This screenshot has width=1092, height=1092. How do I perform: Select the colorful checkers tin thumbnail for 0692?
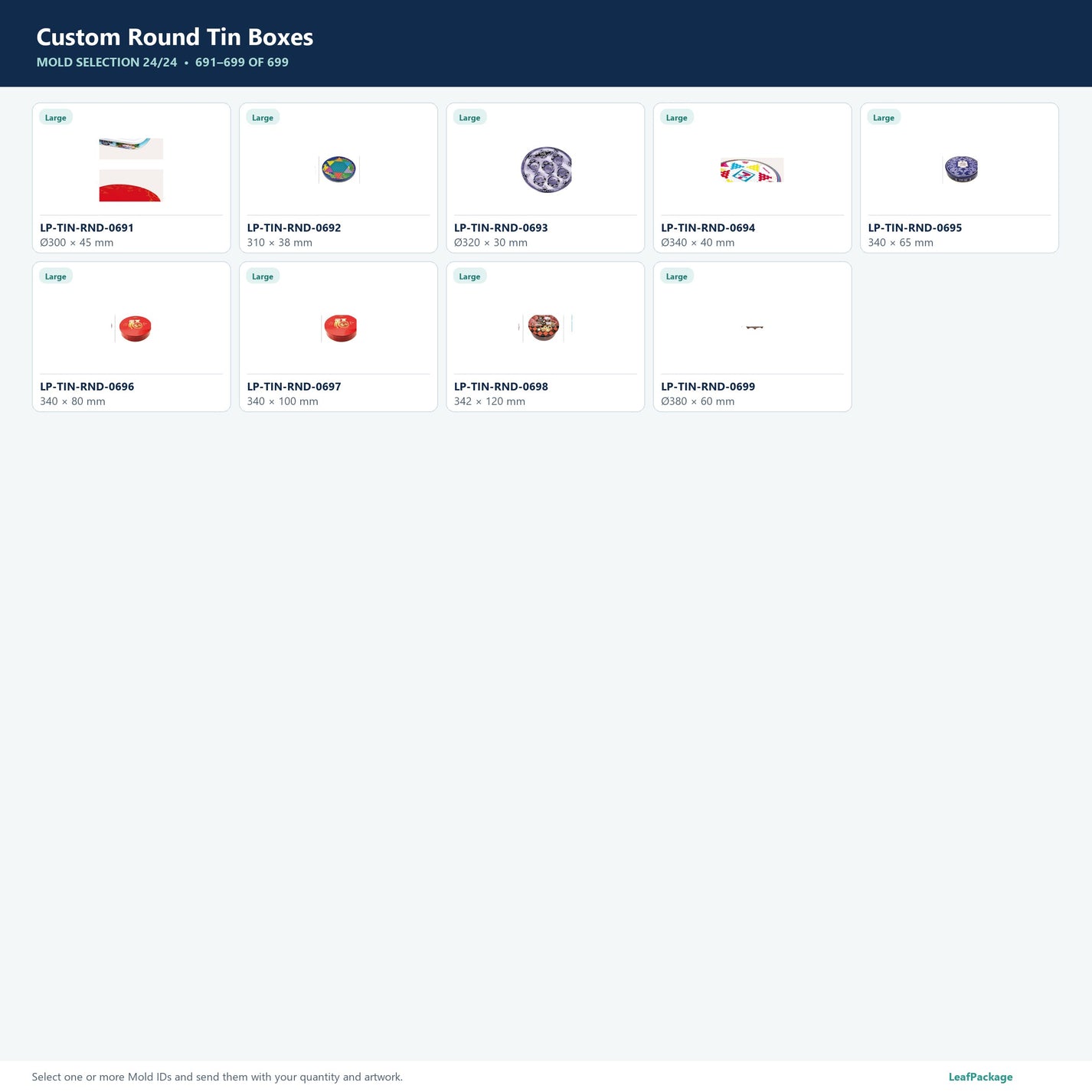click(x=338, y=169)
